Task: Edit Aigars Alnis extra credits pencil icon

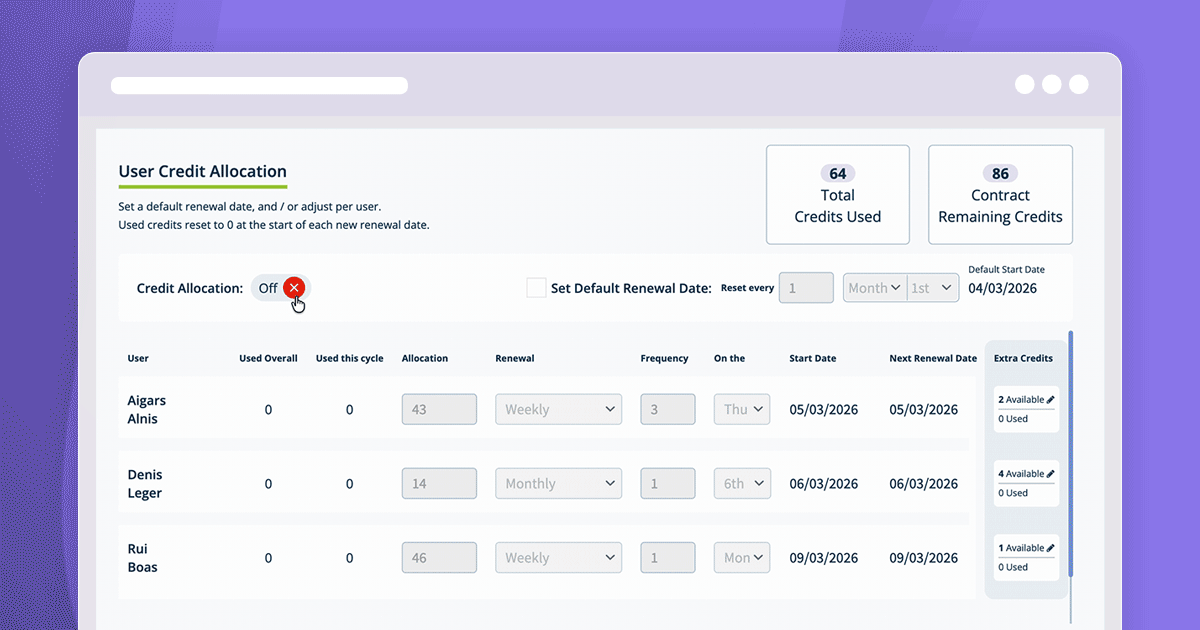Action: click(x=1050, y=400)
